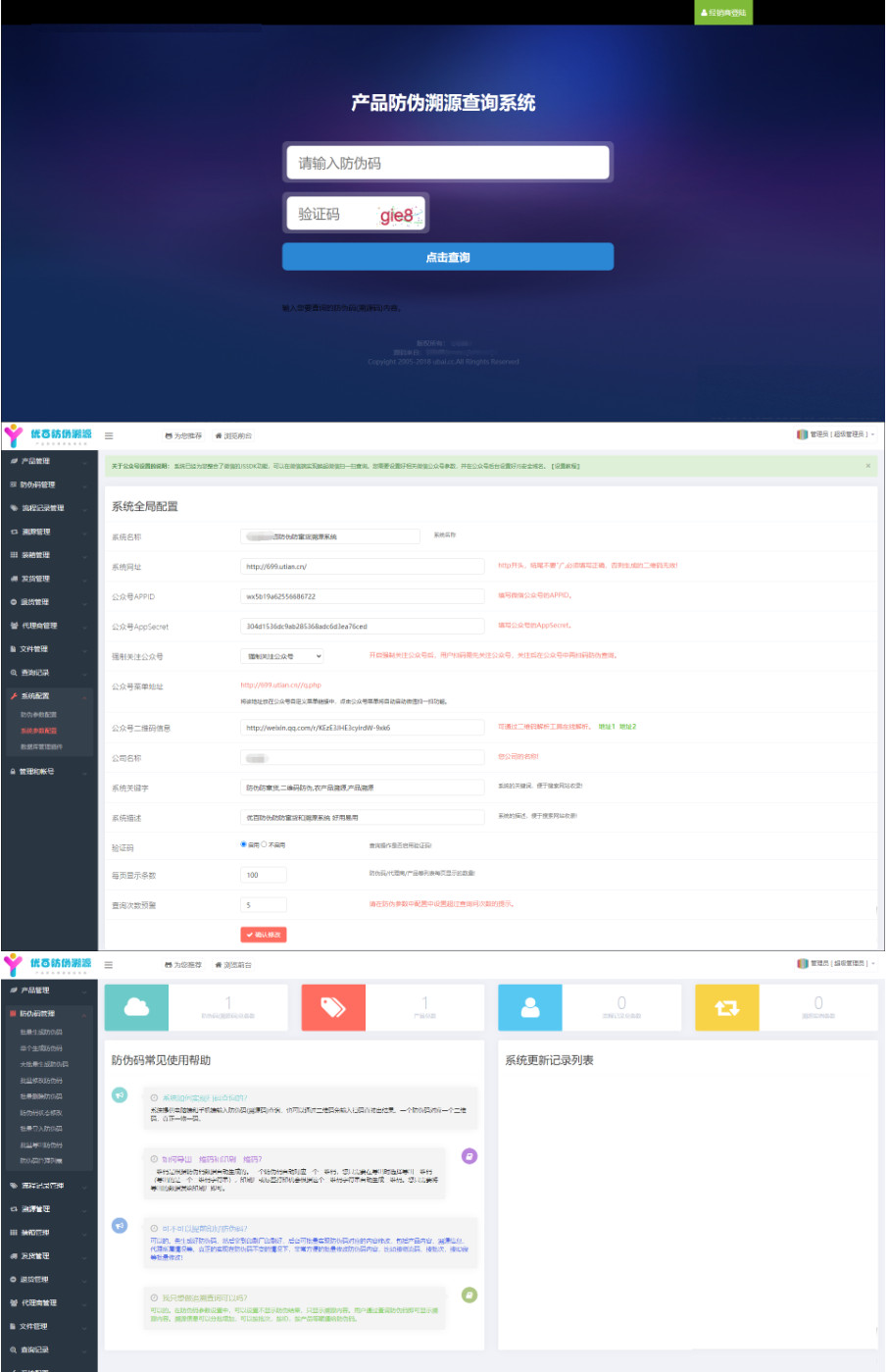The width and height of the screenshot is (889, 1372).
Task: Click 发货管理 truck icon in config page sidebar
Action: [14, 579]
